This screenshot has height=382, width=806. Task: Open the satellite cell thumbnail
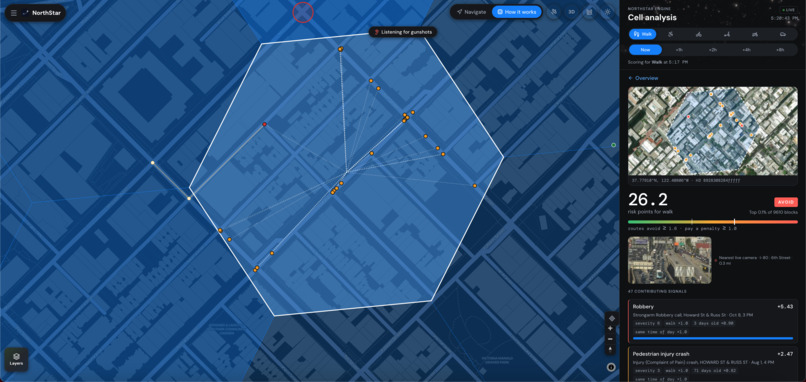point(712,131)
